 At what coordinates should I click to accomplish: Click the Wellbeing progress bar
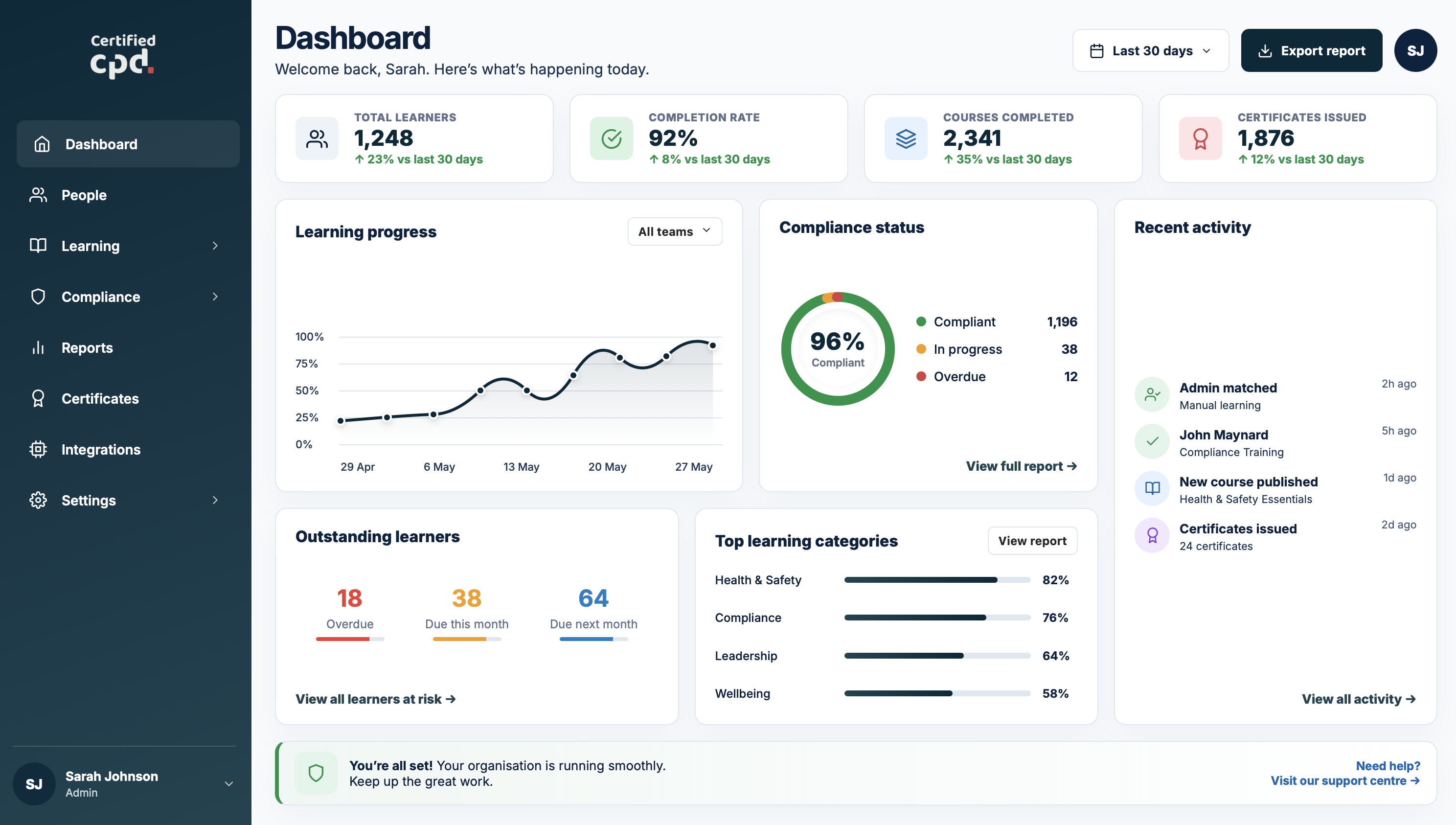coord(937,694)
